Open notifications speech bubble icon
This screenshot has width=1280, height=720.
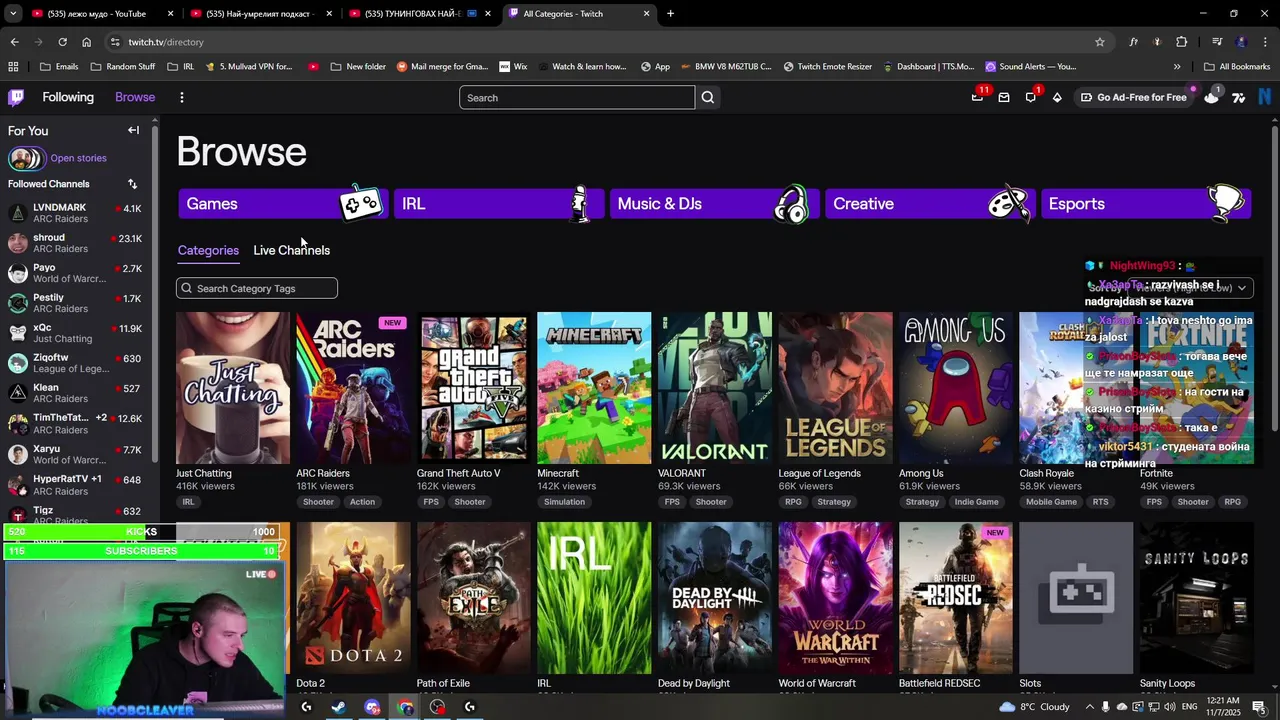click(1031, 97)
